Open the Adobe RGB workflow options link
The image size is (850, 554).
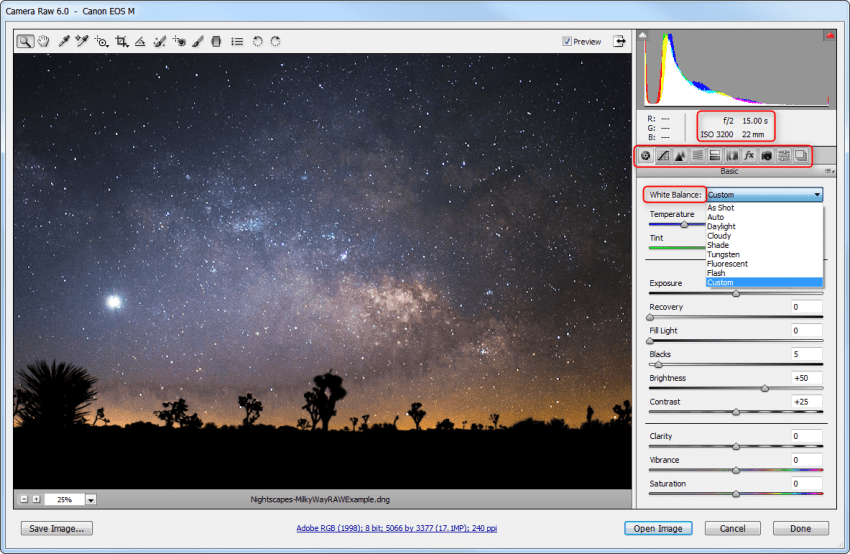pyautogui.click(x=396, y=528)
